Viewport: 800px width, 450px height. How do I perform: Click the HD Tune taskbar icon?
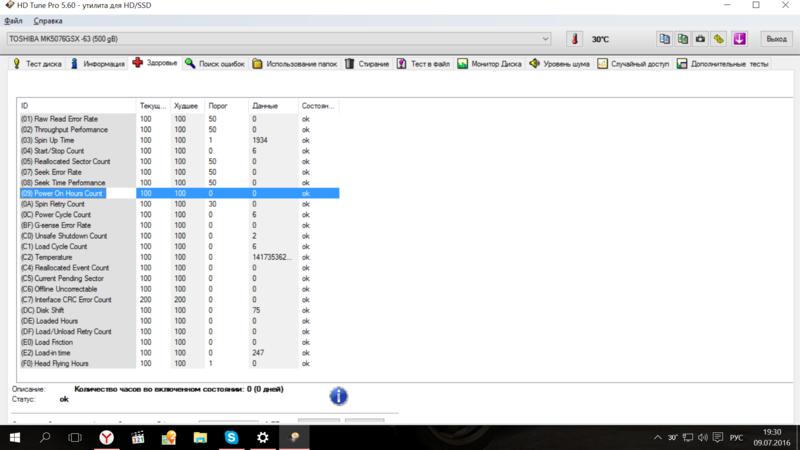click(x=294, y=437)
